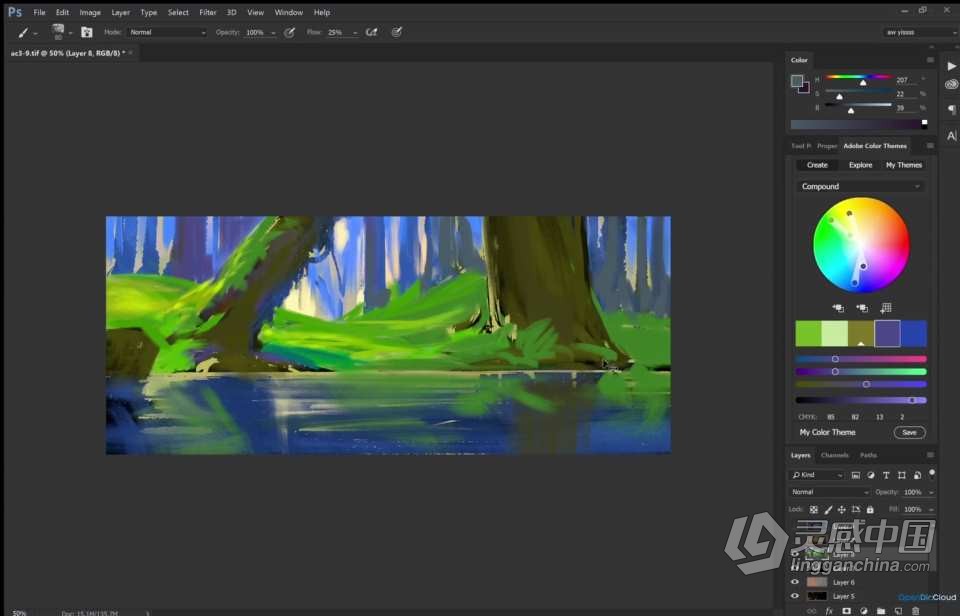Screen dimensions: 960x616
Task: Select the olive base theme swatch
Action: pos(861,334)
